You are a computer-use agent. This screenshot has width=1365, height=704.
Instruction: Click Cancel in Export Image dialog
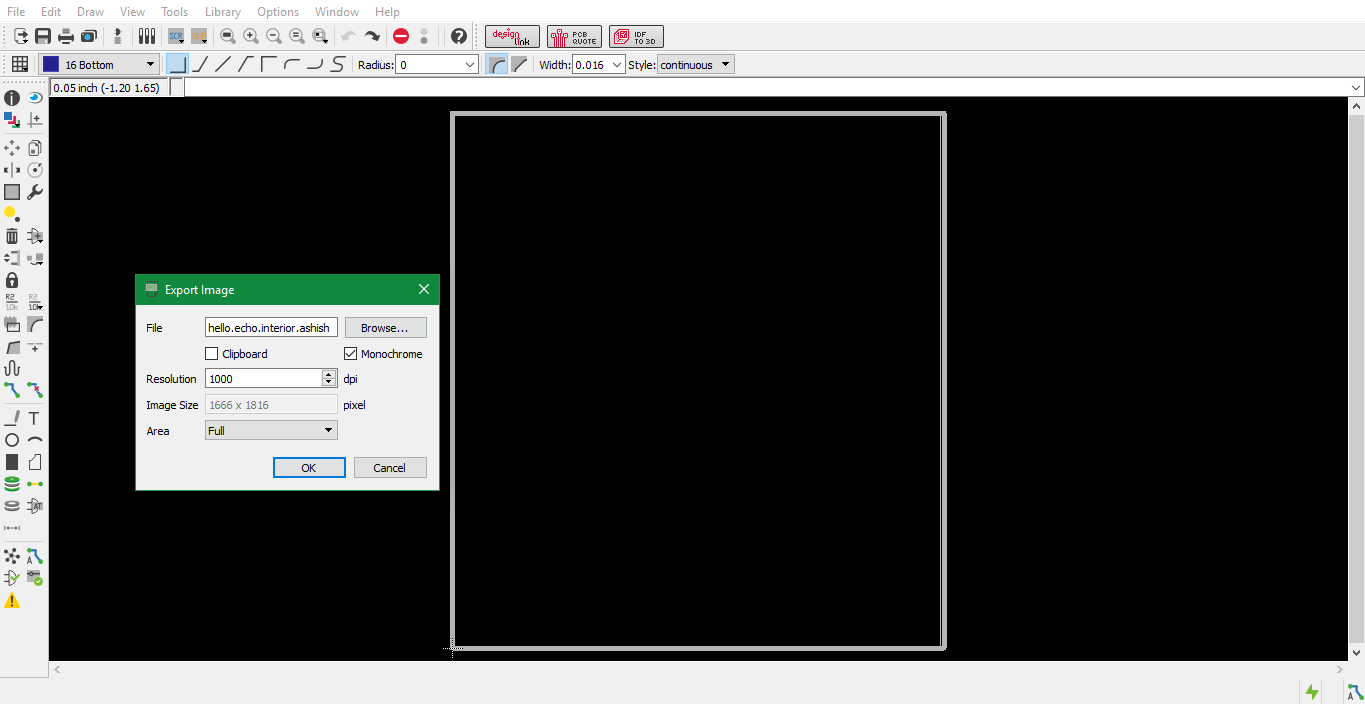point(390,468)
